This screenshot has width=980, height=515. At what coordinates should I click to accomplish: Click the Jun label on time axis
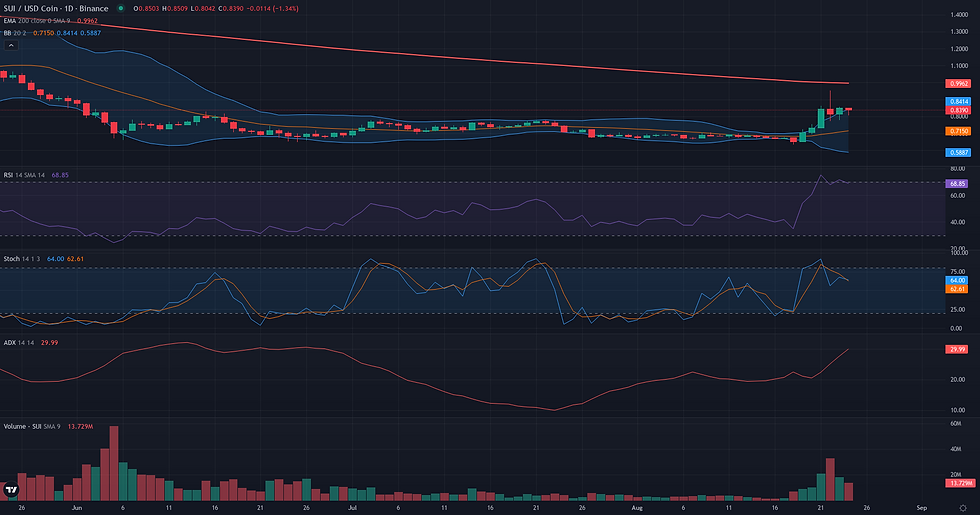77,508
